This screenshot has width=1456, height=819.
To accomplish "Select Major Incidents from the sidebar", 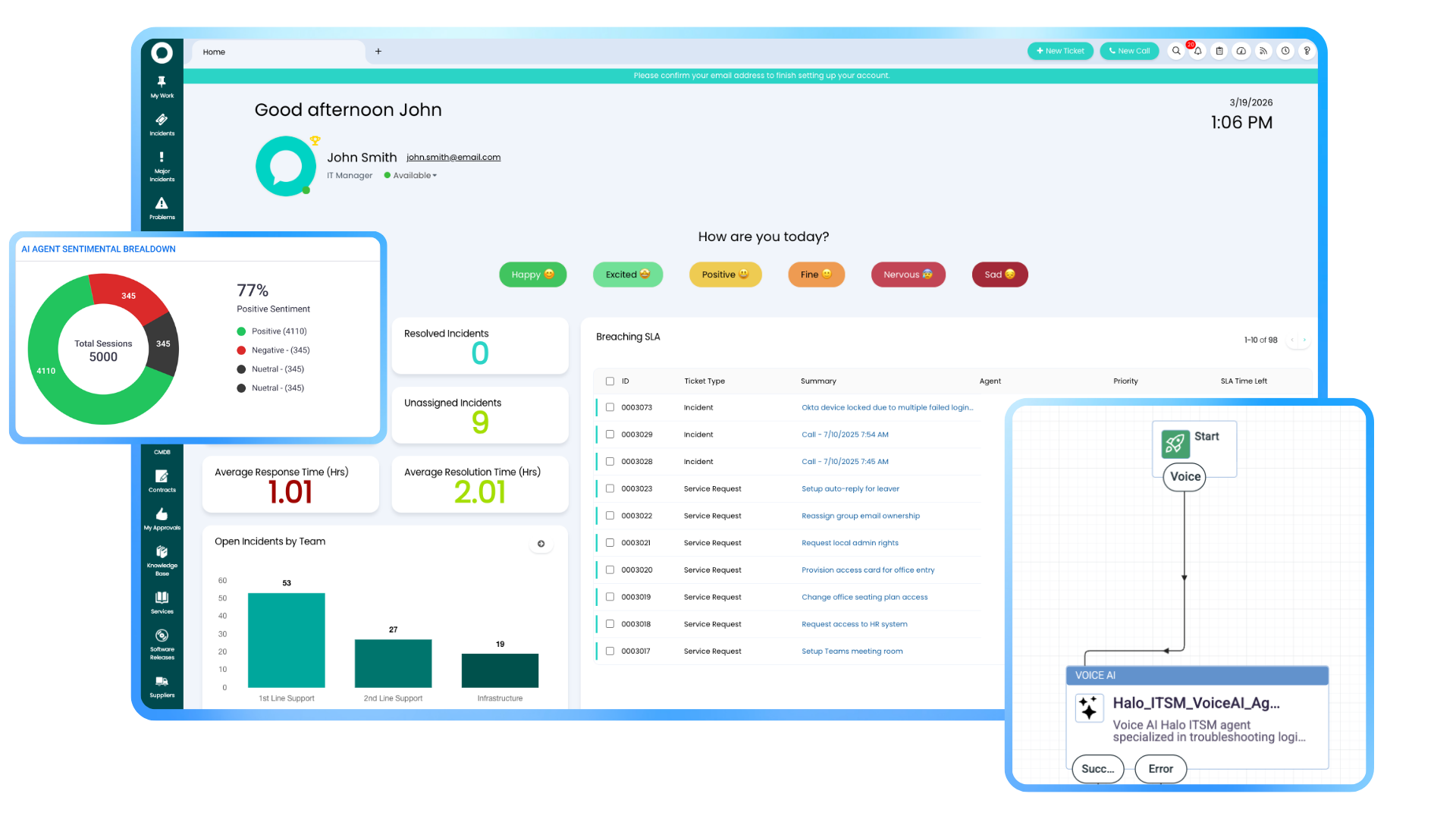I will click(x=162, y=165).
